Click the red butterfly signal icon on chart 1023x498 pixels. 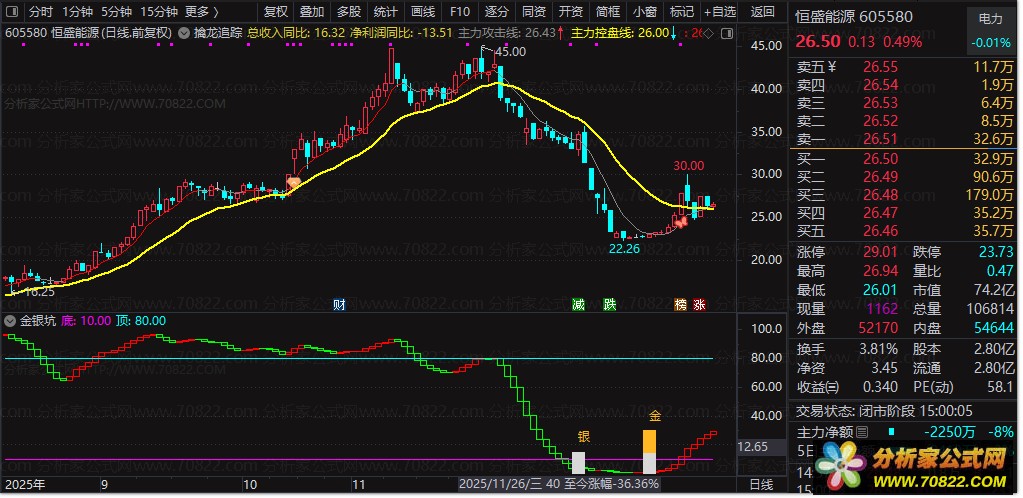[680, 222]
